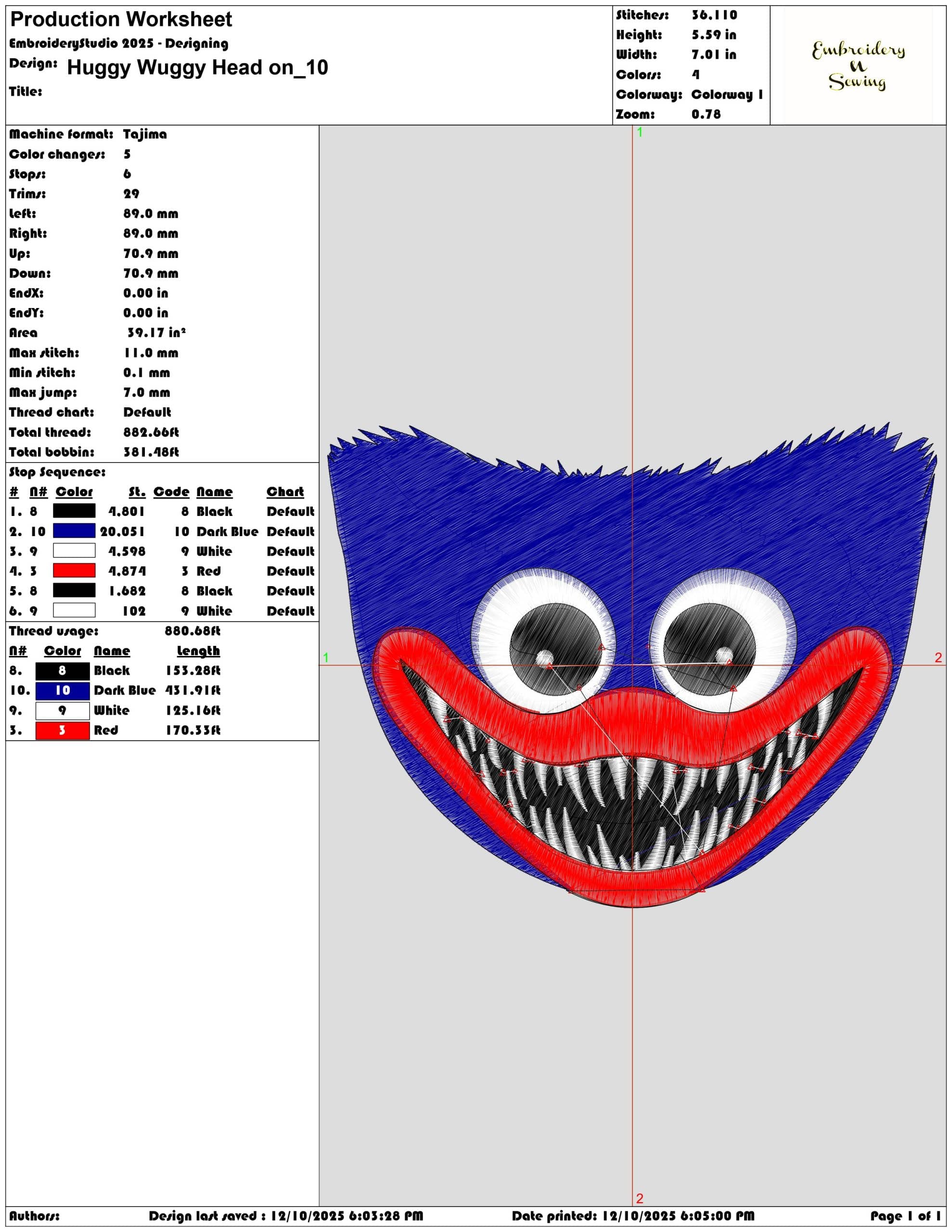Screen dimensions: 952x1232
Task: Select min stitch value '0.1 mm'
Action: 147,373
